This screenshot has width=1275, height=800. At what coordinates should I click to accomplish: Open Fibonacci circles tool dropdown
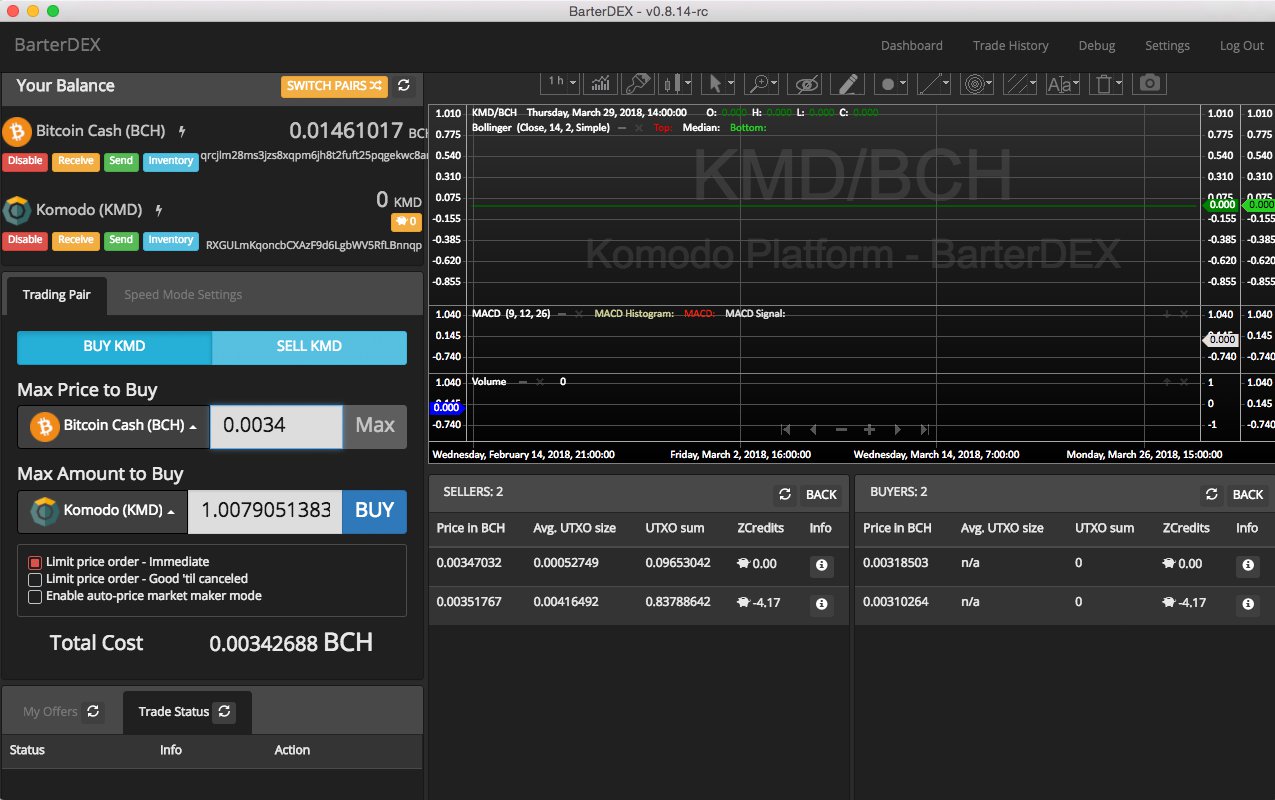click(x=977, y=83)
